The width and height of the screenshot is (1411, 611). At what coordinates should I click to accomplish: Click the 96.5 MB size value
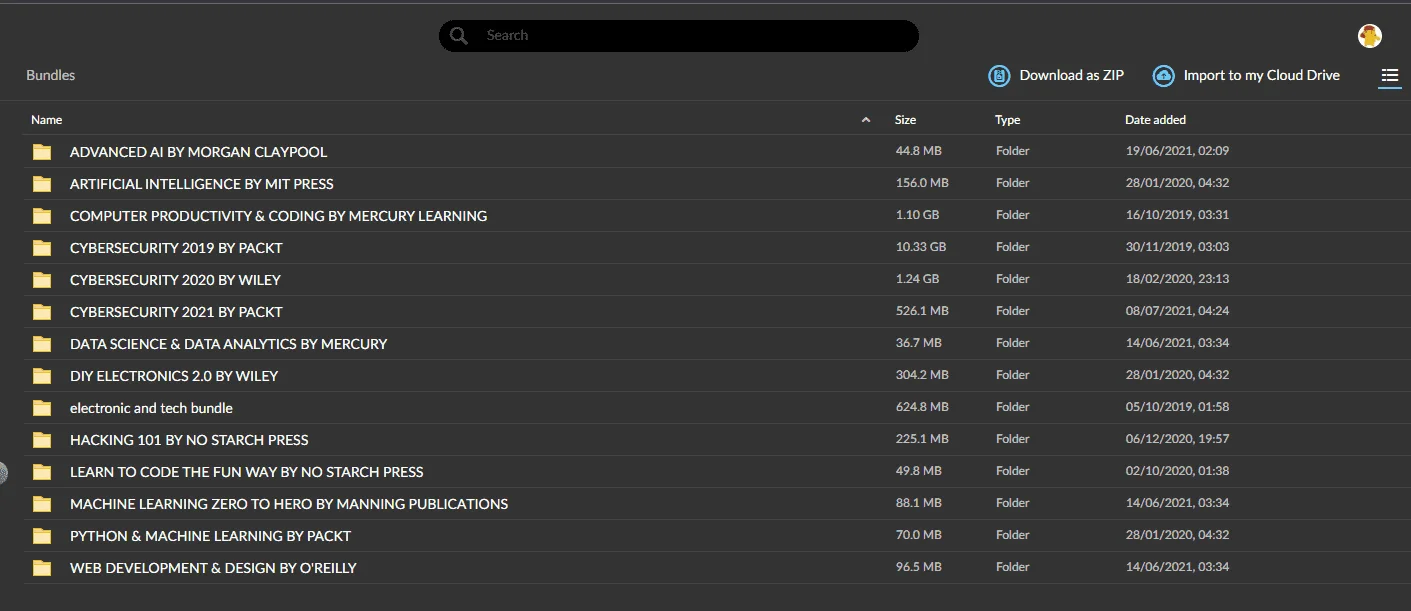(x=918, y=567)
